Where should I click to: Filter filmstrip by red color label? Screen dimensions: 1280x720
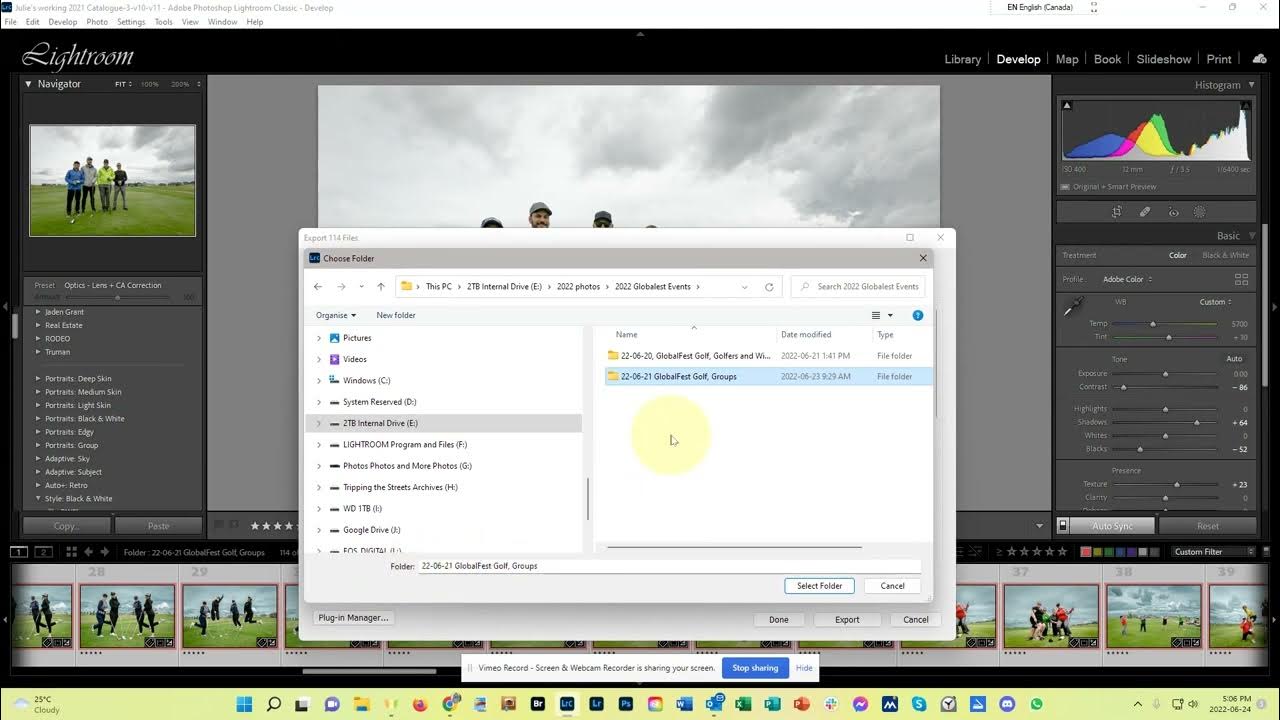click(1086, 552)
